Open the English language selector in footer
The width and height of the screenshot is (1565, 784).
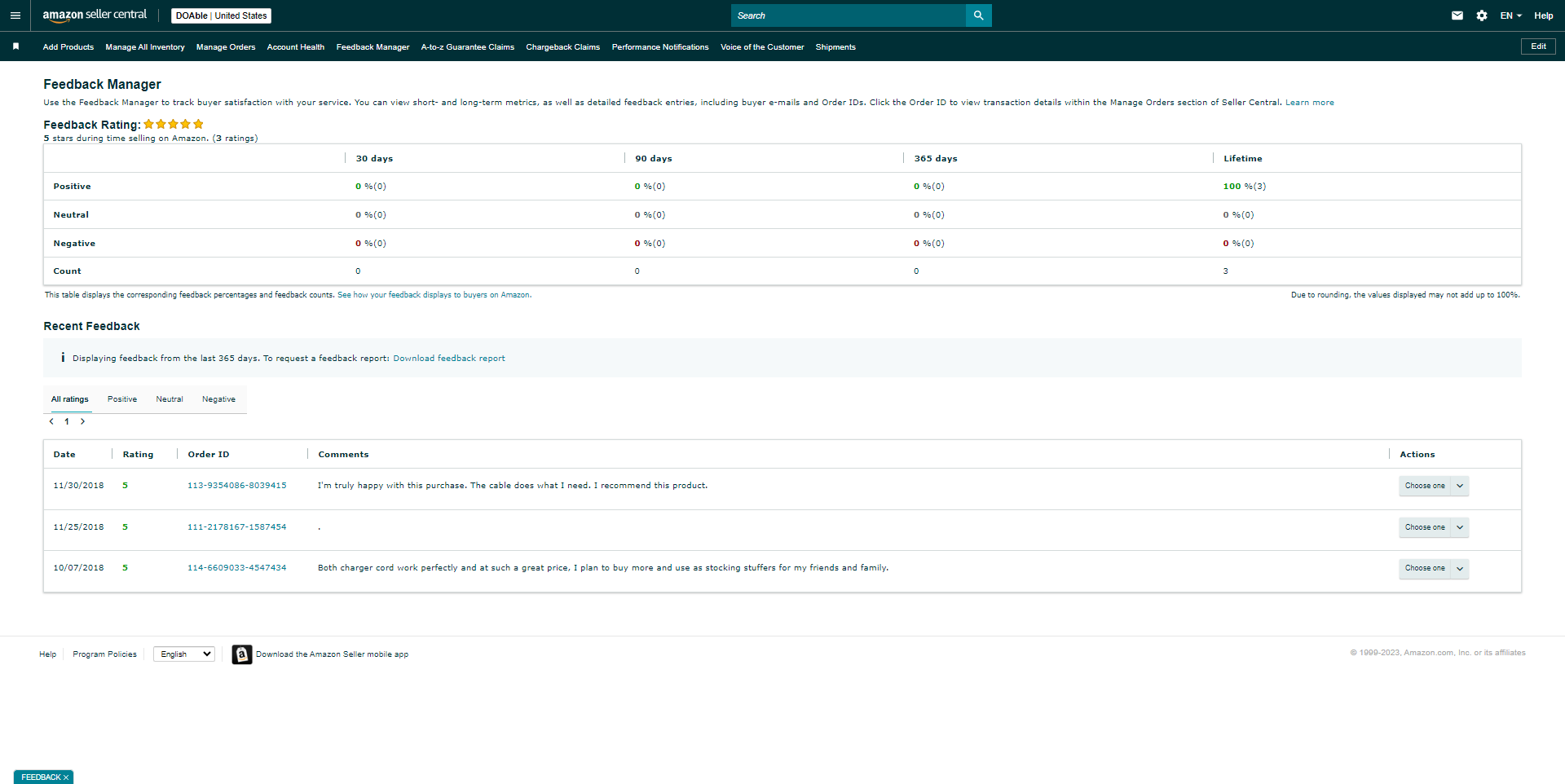pyautogui.click(x=184, y=654)
